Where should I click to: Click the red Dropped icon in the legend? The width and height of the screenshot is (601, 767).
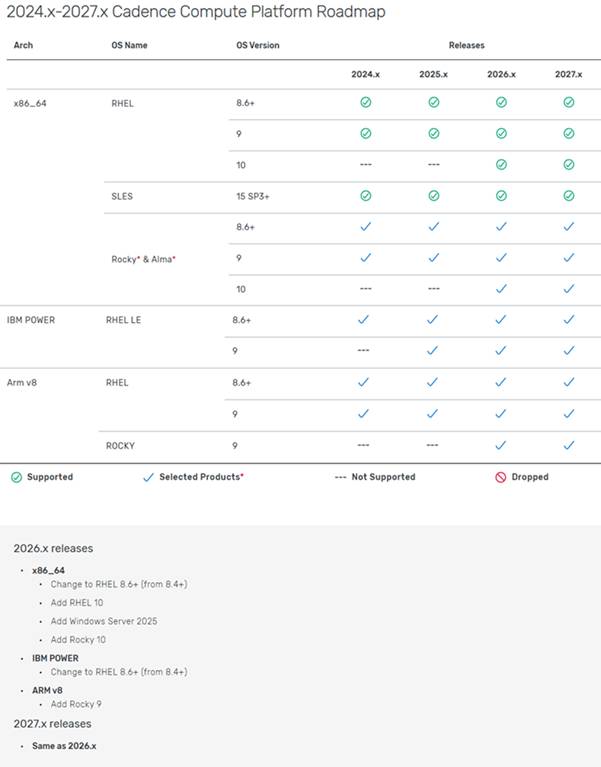(x=500, y=477)
